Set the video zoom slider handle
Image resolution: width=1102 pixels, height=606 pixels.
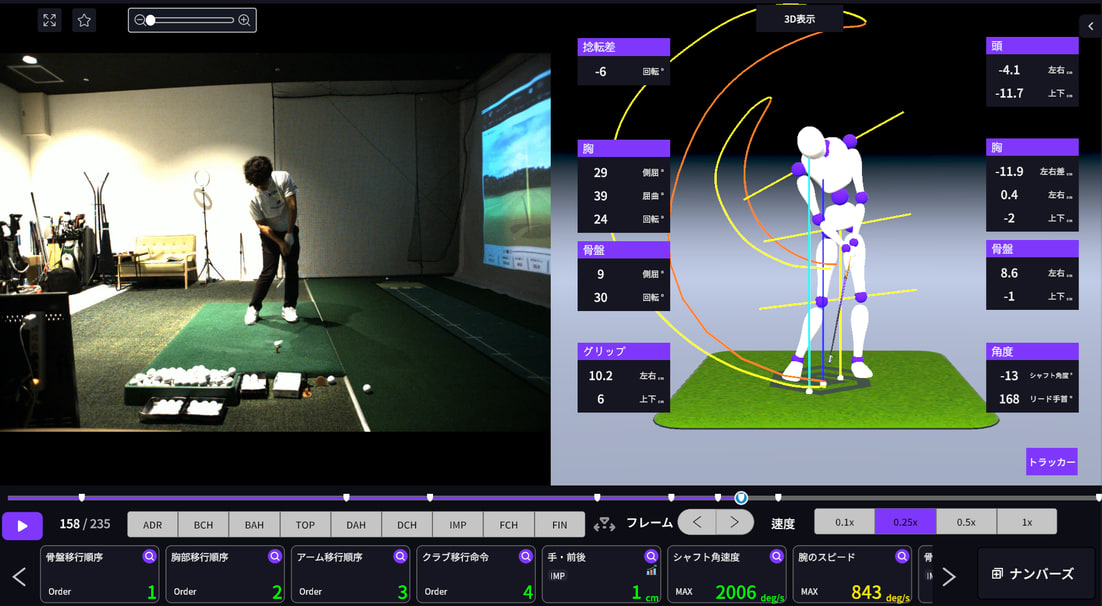pyautogui.click(x=150, y=20)
